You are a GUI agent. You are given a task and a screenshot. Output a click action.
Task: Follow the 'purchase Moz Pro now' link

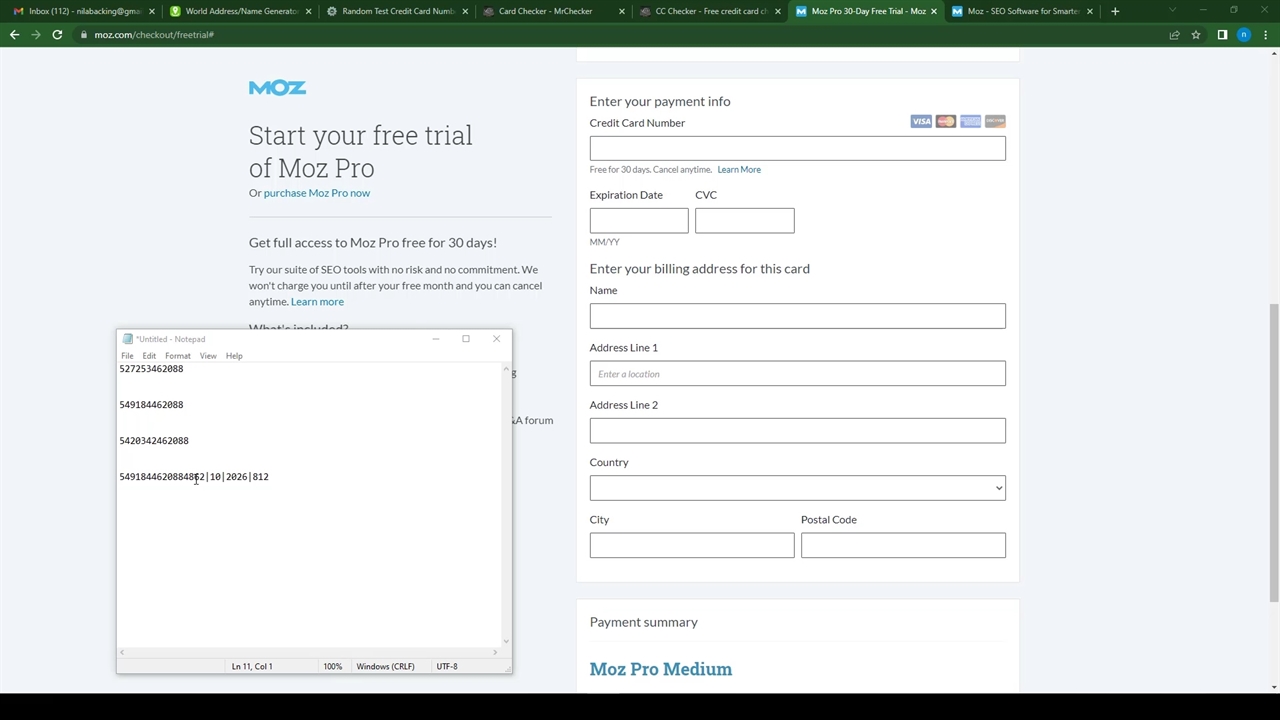pos(316,193)
